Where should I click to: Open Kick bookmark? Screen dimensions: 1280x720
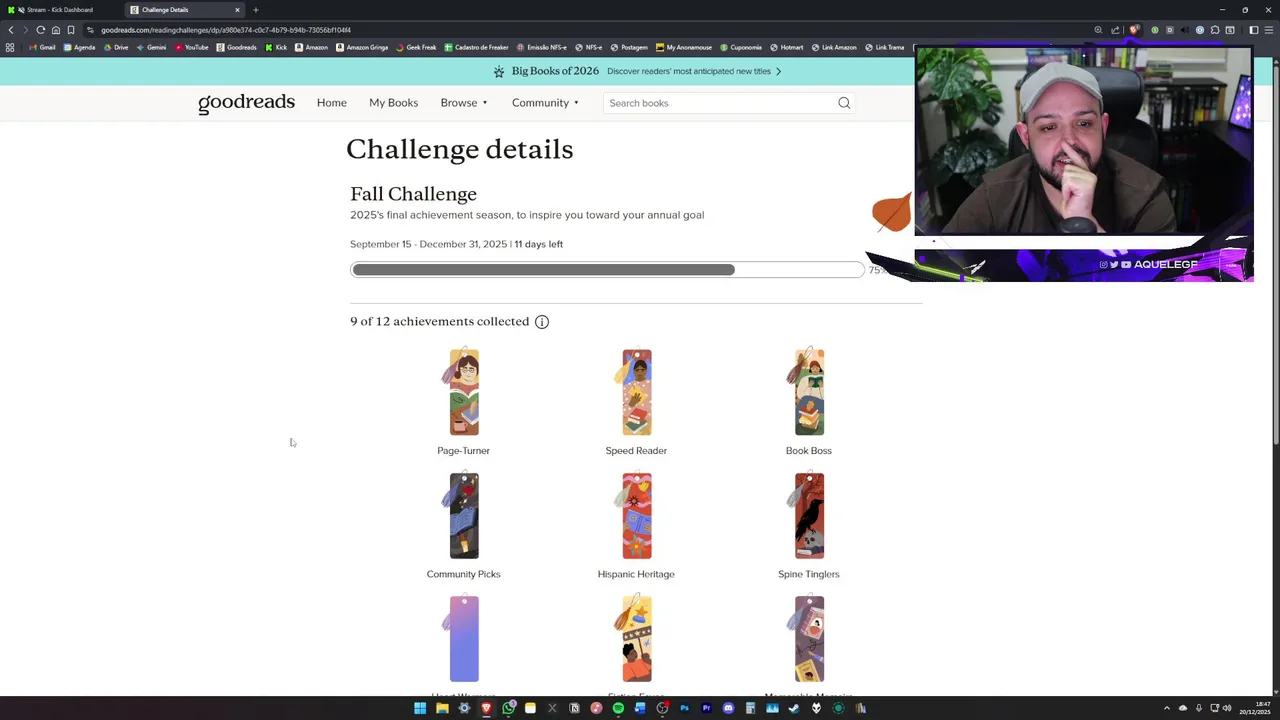[276, 47]
